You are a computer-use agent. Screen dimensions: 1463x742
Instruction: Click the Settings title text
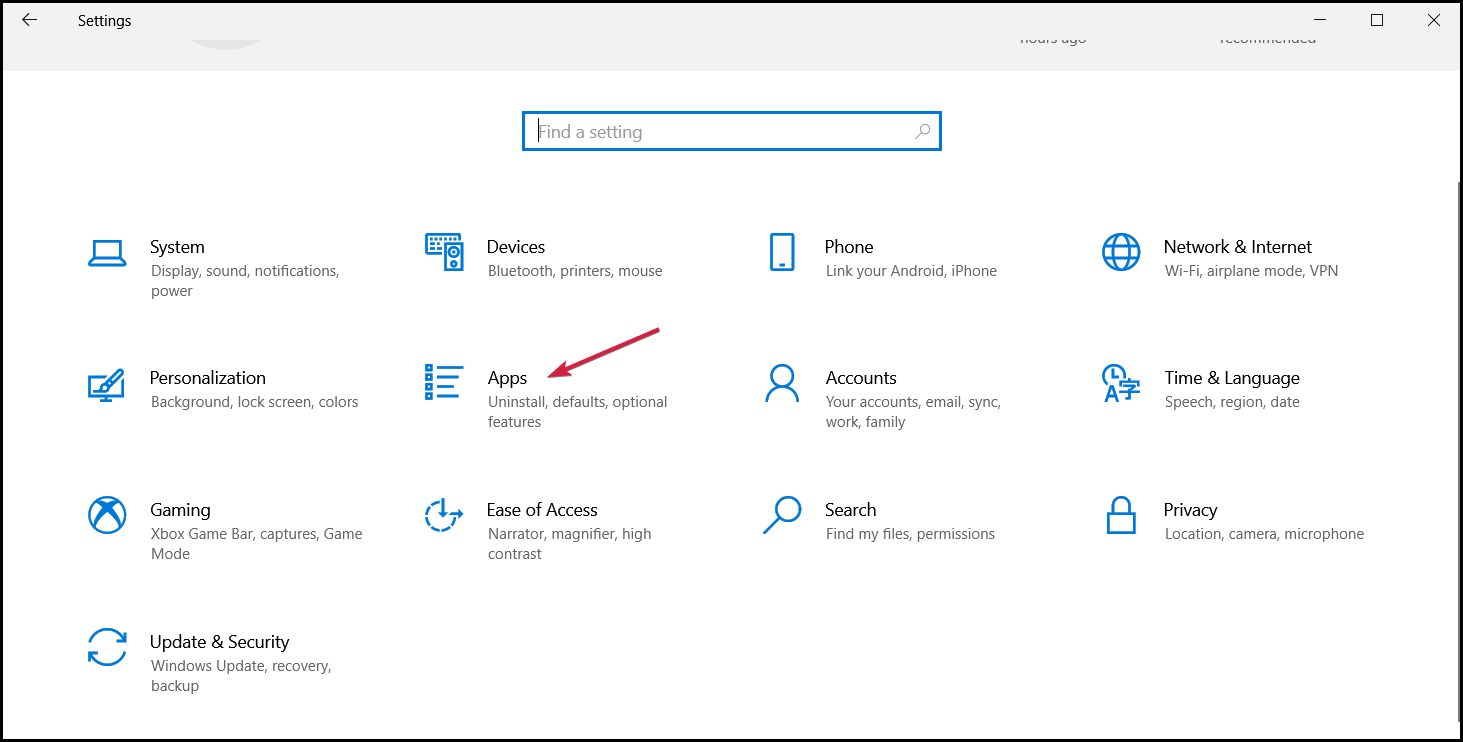pyautogui.click(x=104, y=20)
